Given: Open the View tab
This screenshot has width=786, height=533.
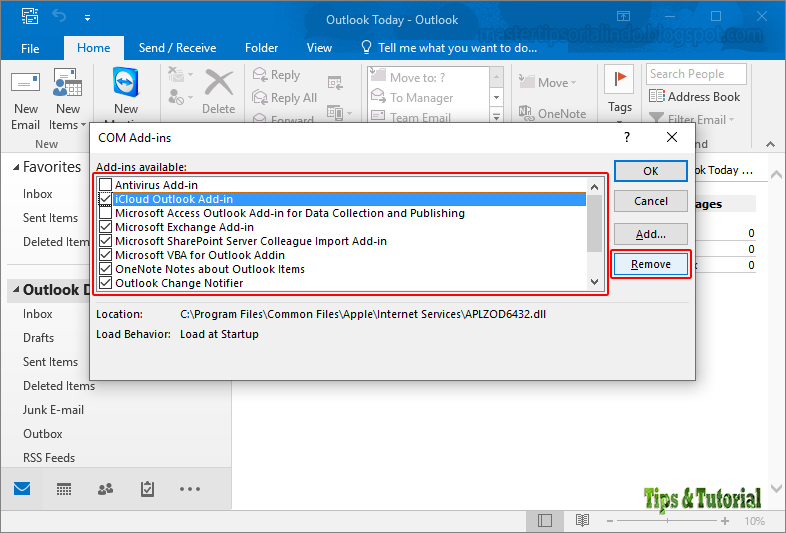Looking at the screenshot, I should pos(319,48).
